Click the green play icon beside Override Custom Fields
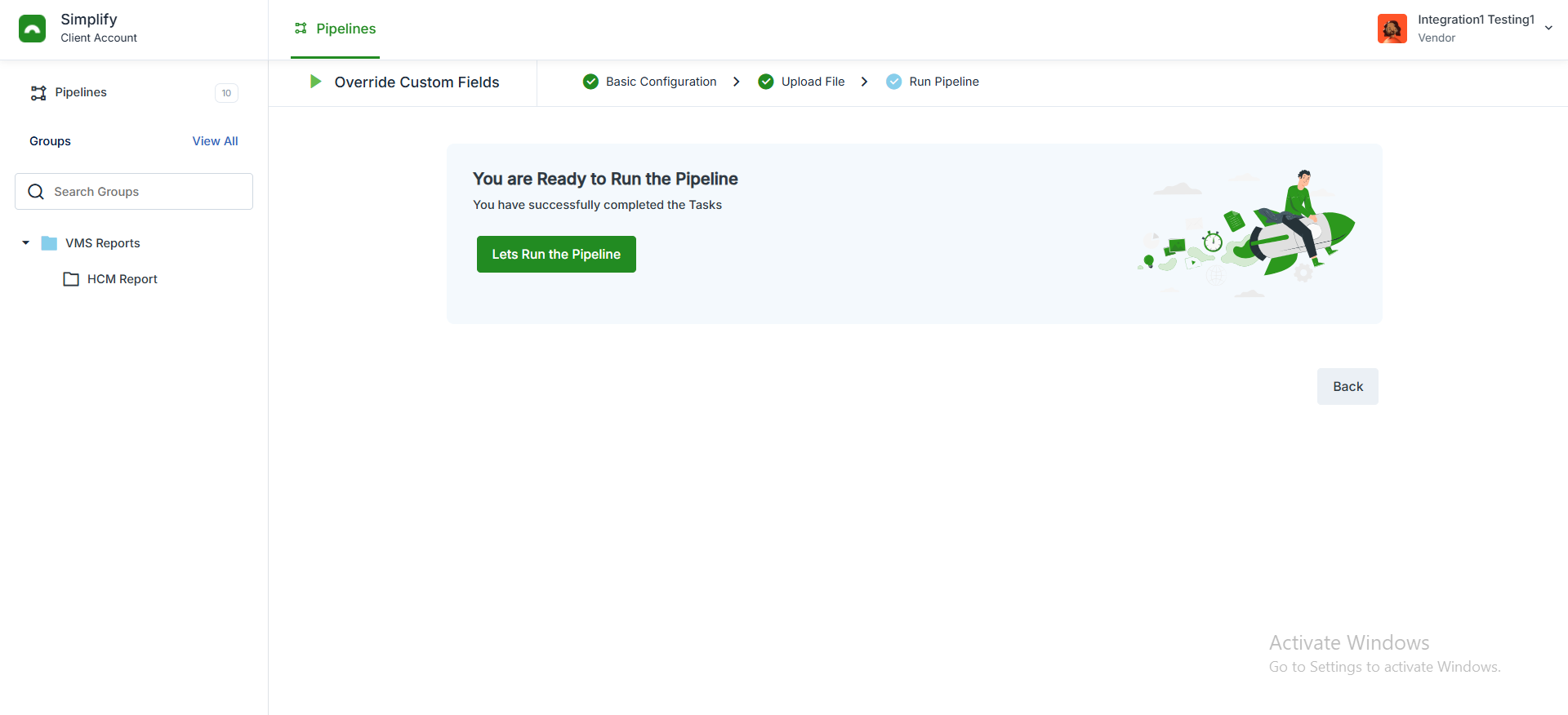 (x=315, y=82)
